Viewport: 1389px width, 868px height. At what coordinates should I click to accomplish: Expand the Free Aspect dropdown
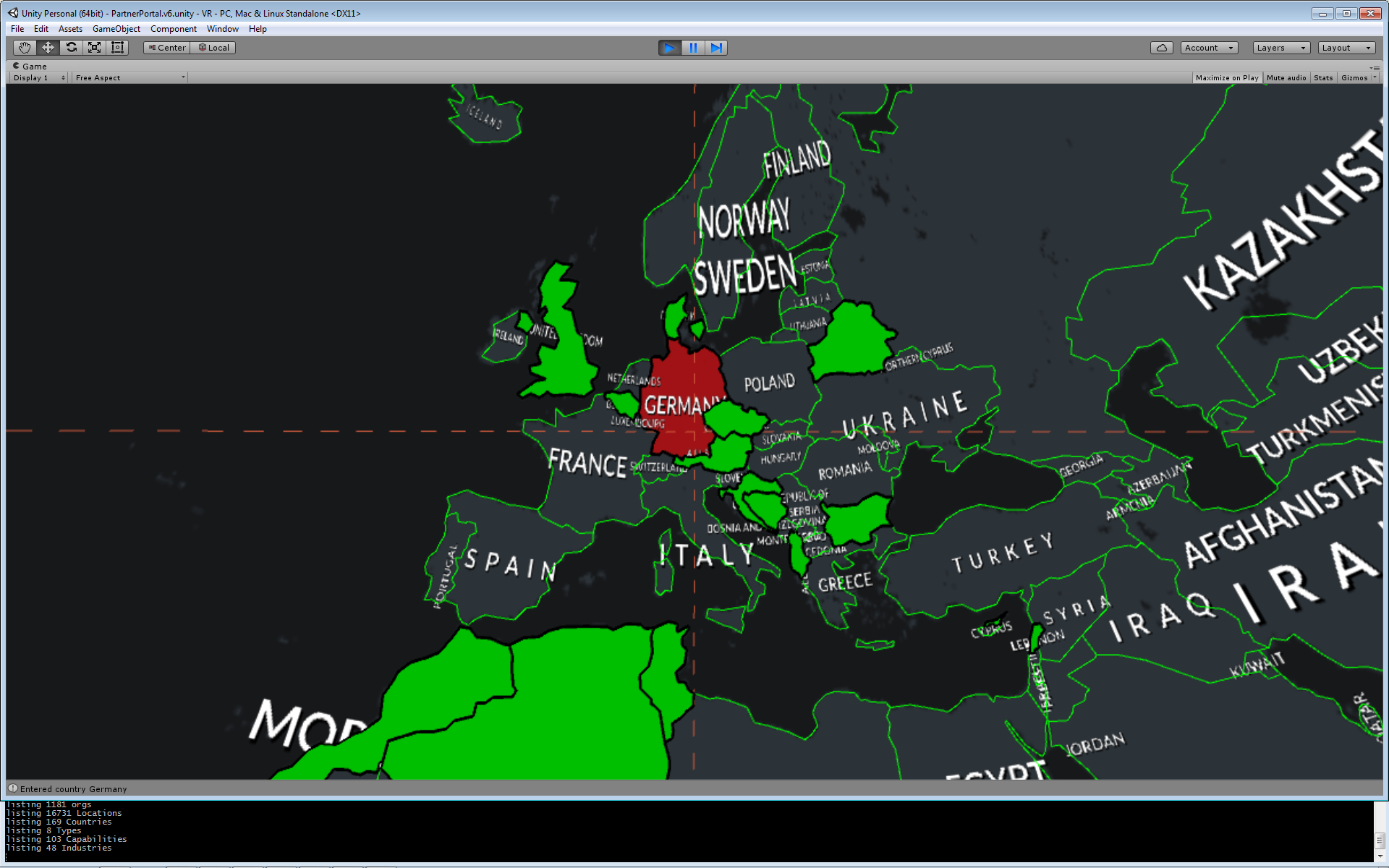129,78
